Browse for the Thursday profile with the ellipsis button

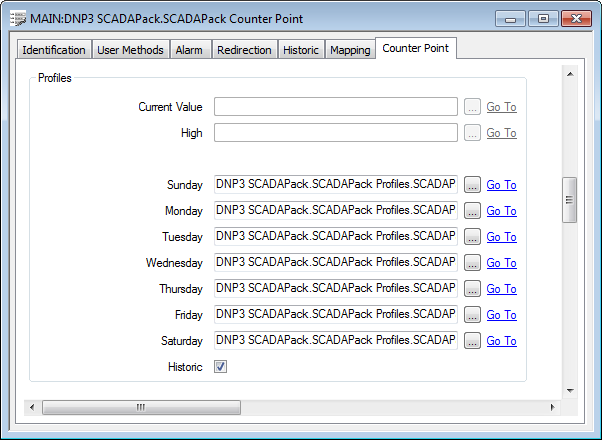[x=472, y=289]
